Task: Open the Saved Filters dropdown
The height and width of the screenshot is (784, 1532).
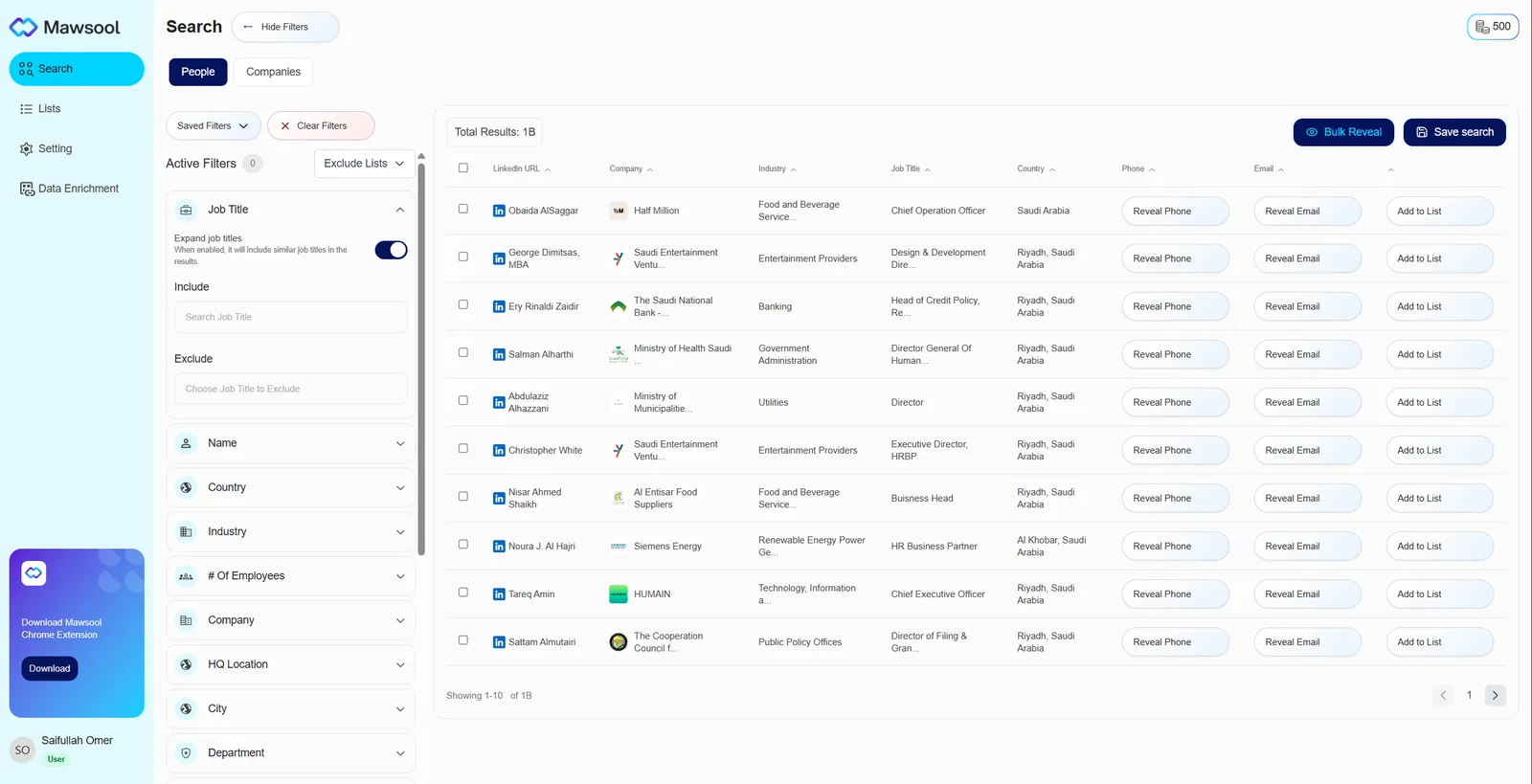Action: click(214, 125)
